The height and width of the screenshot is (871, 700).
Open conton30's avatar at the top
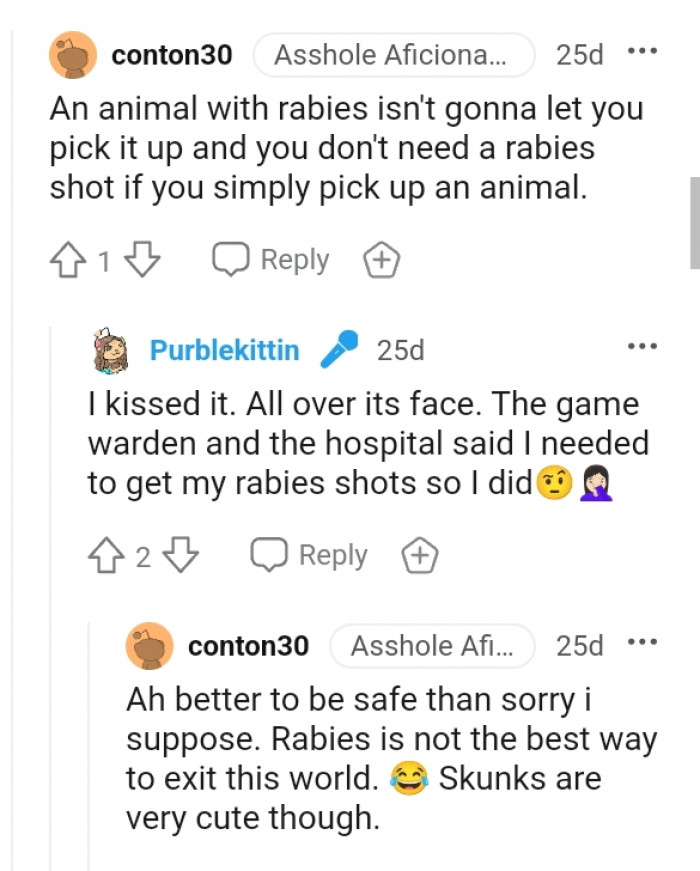(71, 55)
